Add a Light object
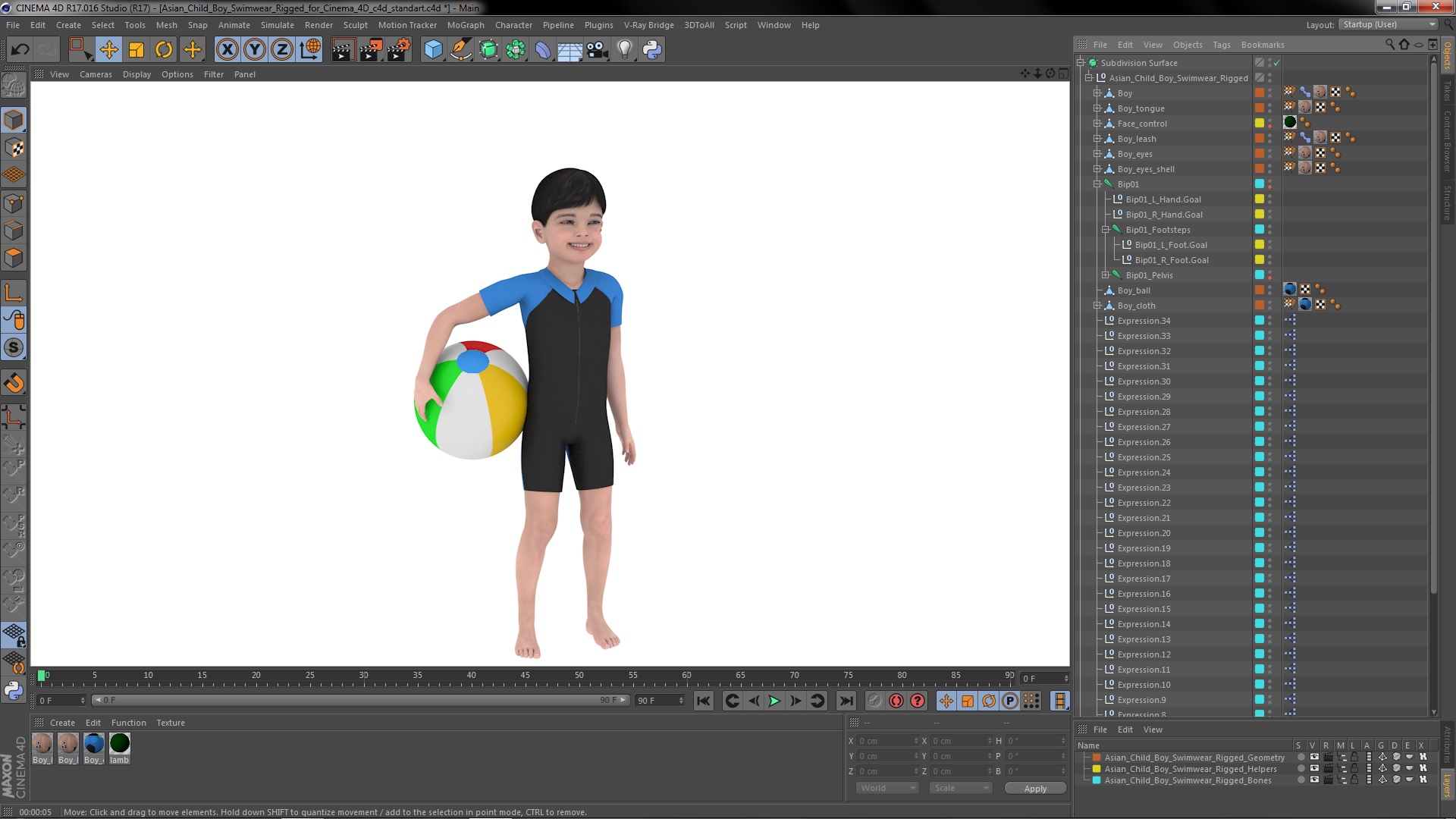The image size is (1456, 819). click(x=625, y=50)
